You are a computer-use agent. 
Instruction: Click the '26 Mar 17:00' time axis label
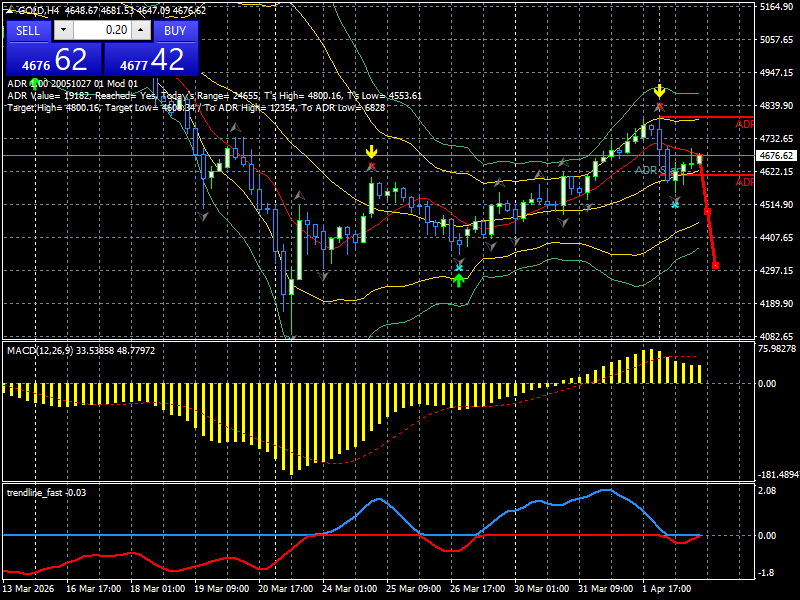(x=478, y=588)
